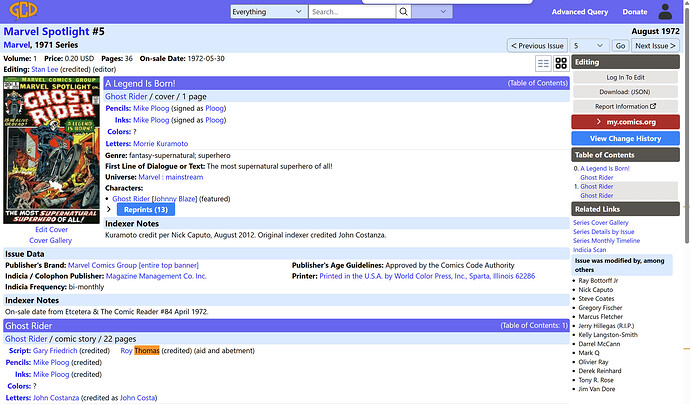The height and width of the screenshot is (404, 690).
Task: Expand the Reprints section arrow
Action: pyautogui.click(x=109, y=209)
